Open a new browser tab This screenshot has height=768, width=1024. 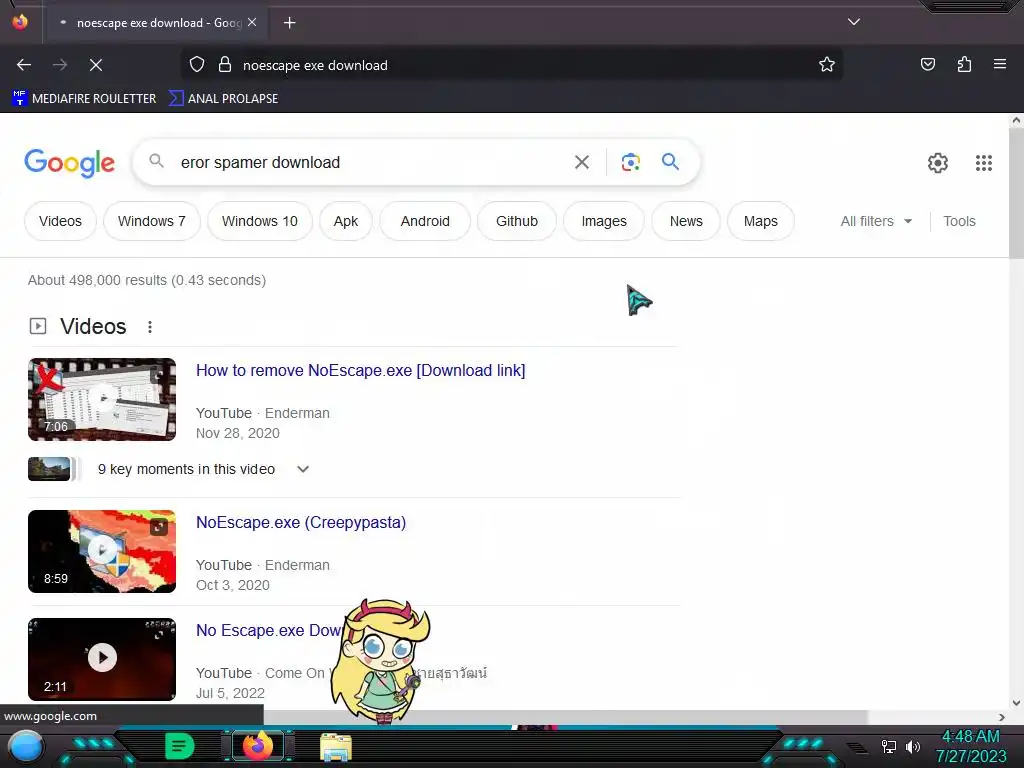(x=289, y=23)
